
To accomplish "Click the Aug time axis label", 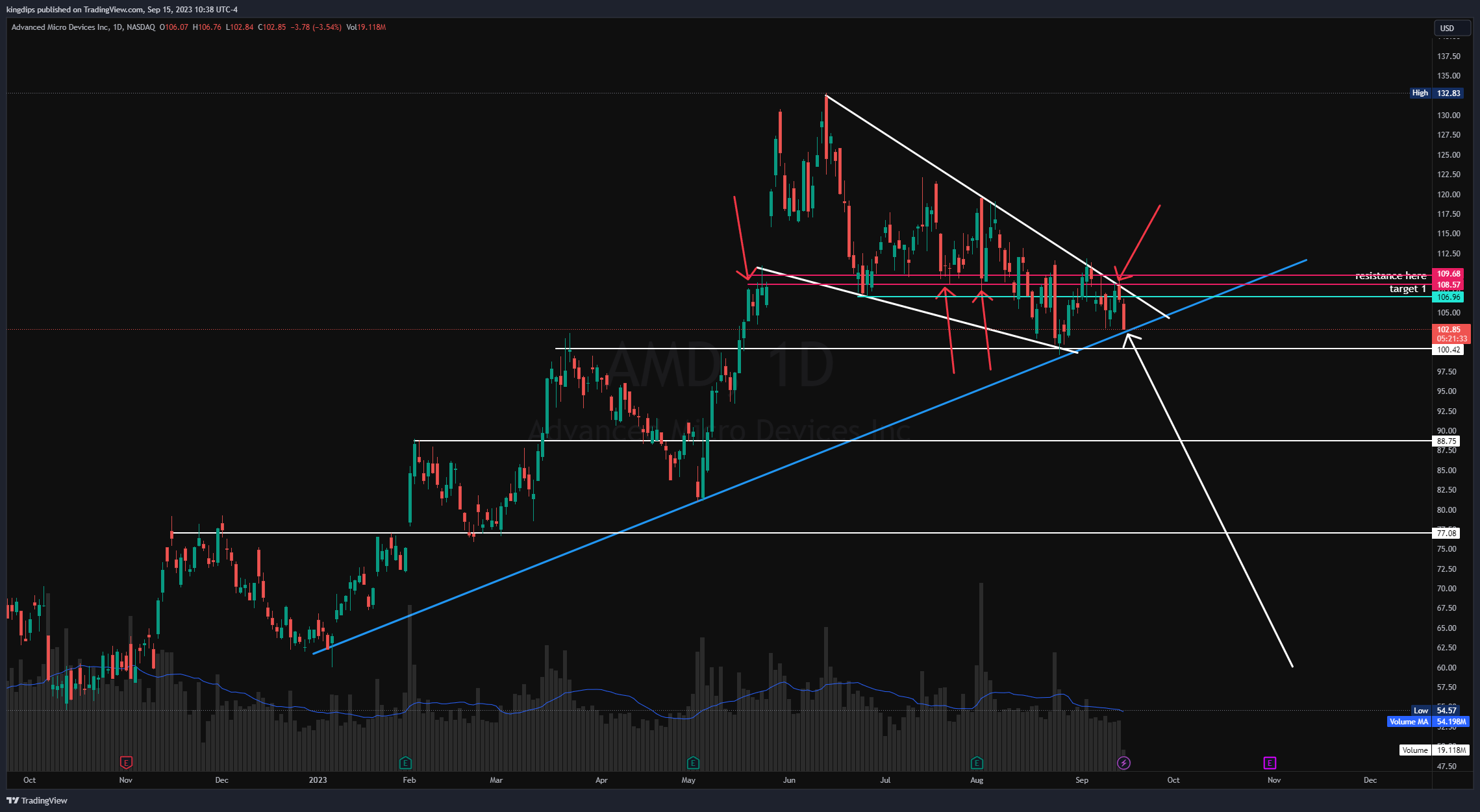I will click(977, 780).
